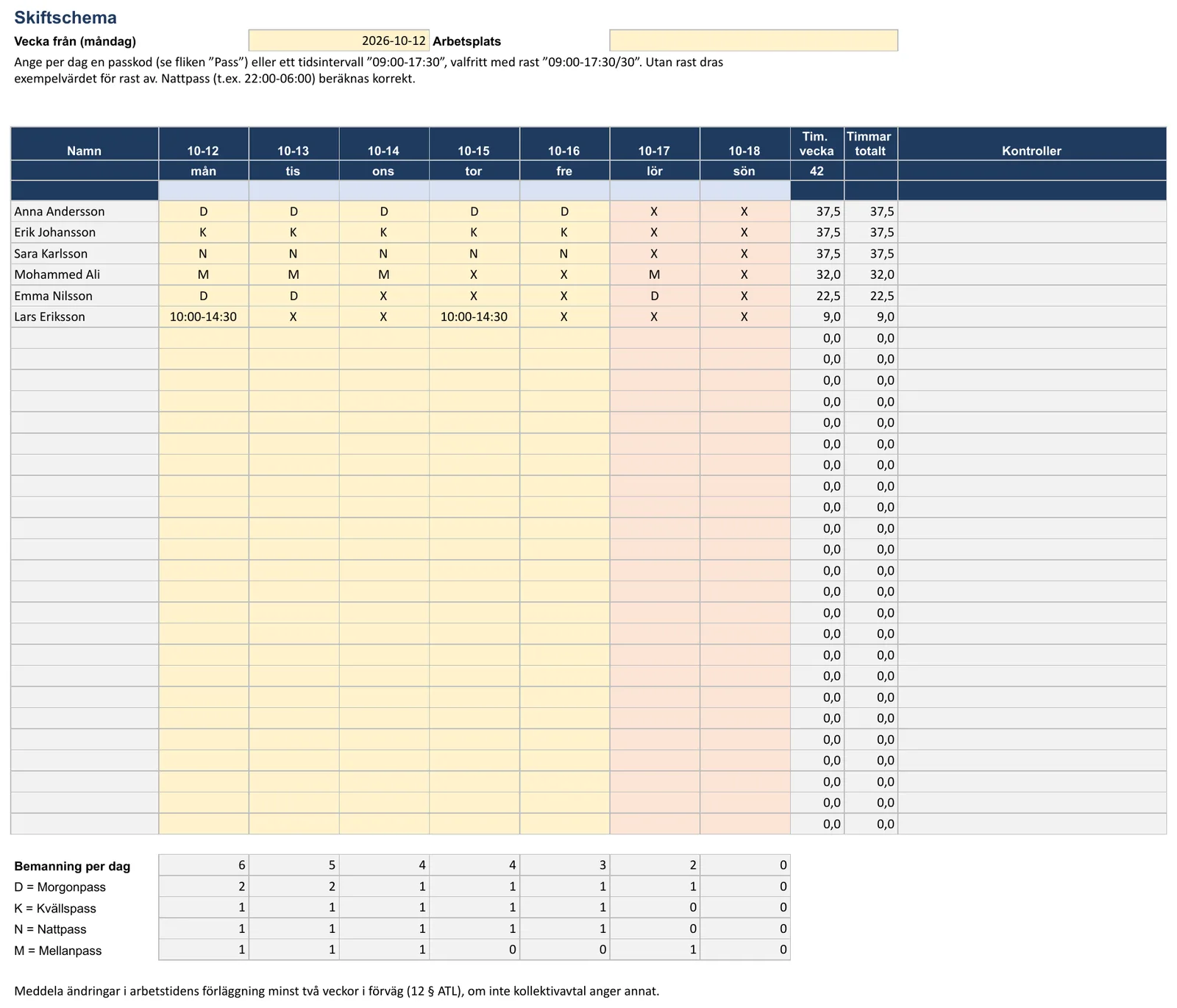1177x1008 pixels.
Task: Click Anna Andersson's Sunday X cell
Action: coord(745,211)
